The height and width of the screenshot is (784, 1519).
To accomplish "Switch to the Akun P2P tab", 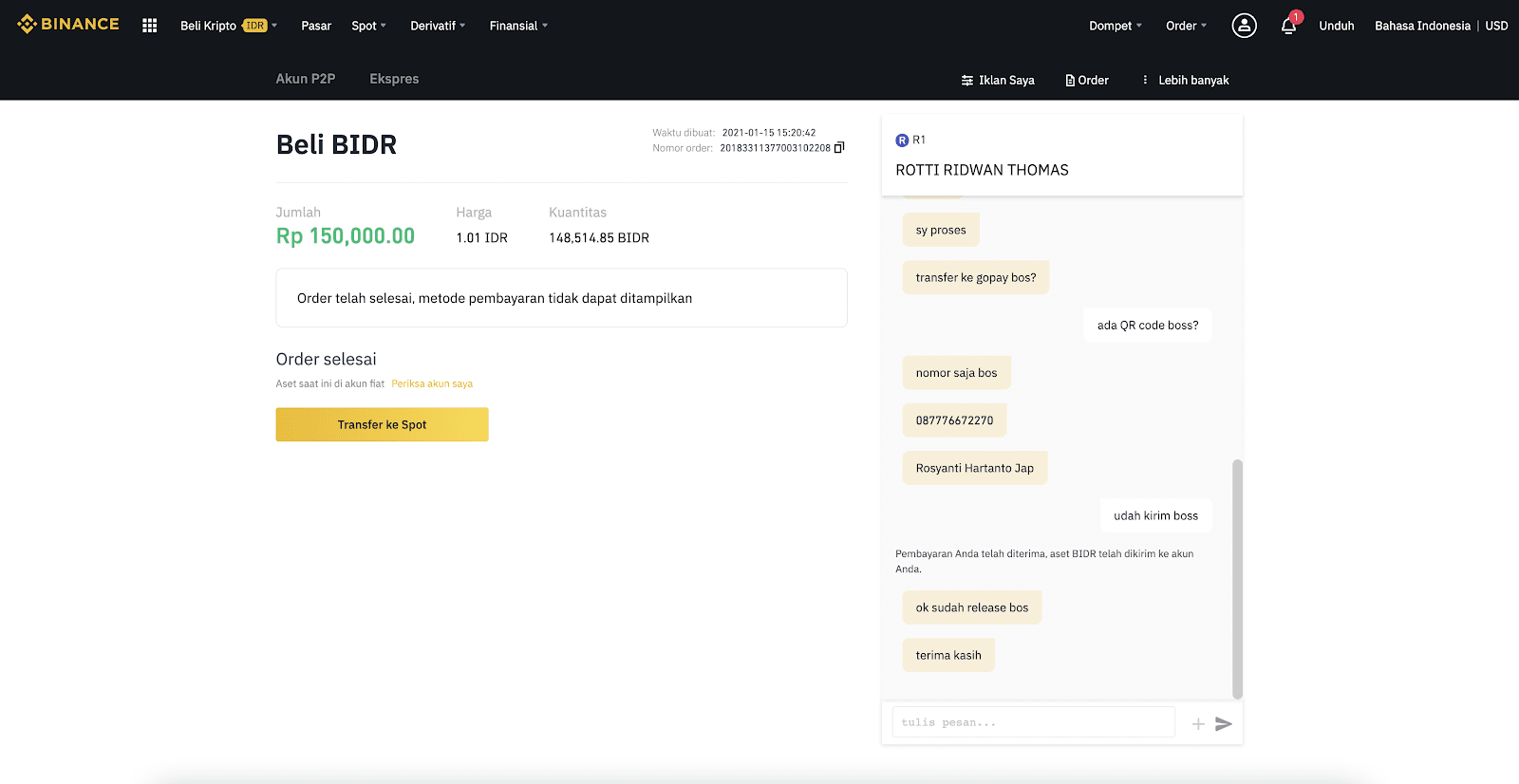I will (306, 79).
